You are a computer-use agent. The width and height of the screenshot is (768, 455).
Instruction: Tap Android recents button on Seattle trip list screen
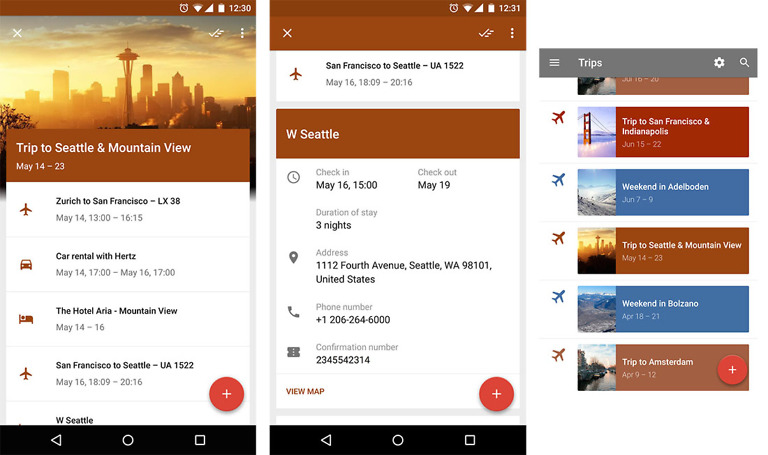(x=200, y=440)
